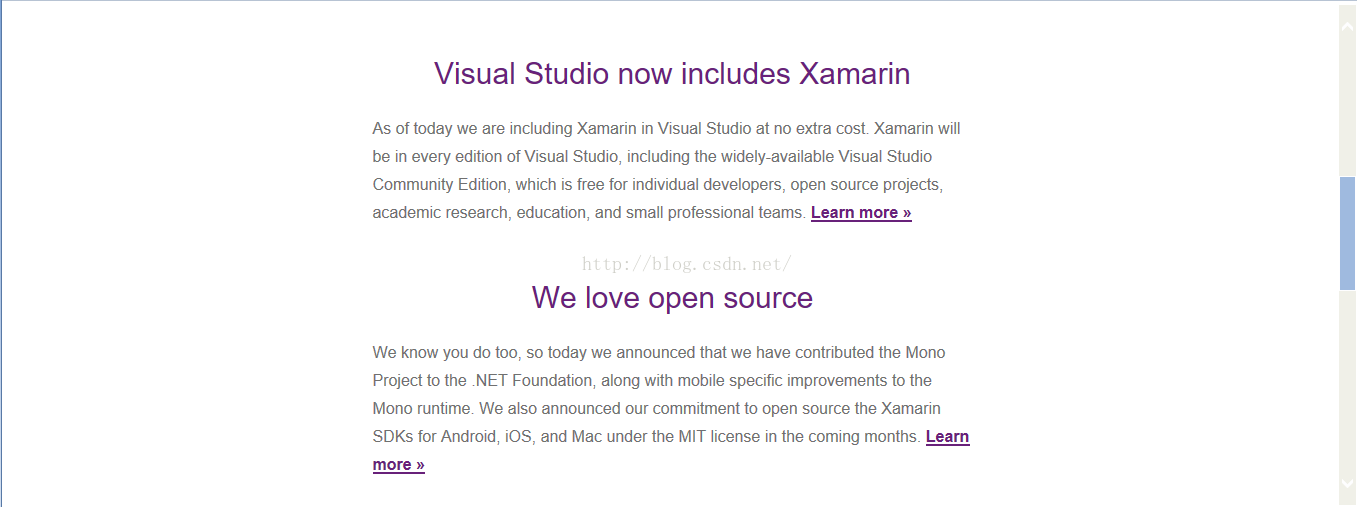The width and height of the screenshot is (1357, 507).
Task: Click the scrollbar down arrow
Action: point(1347,483)
